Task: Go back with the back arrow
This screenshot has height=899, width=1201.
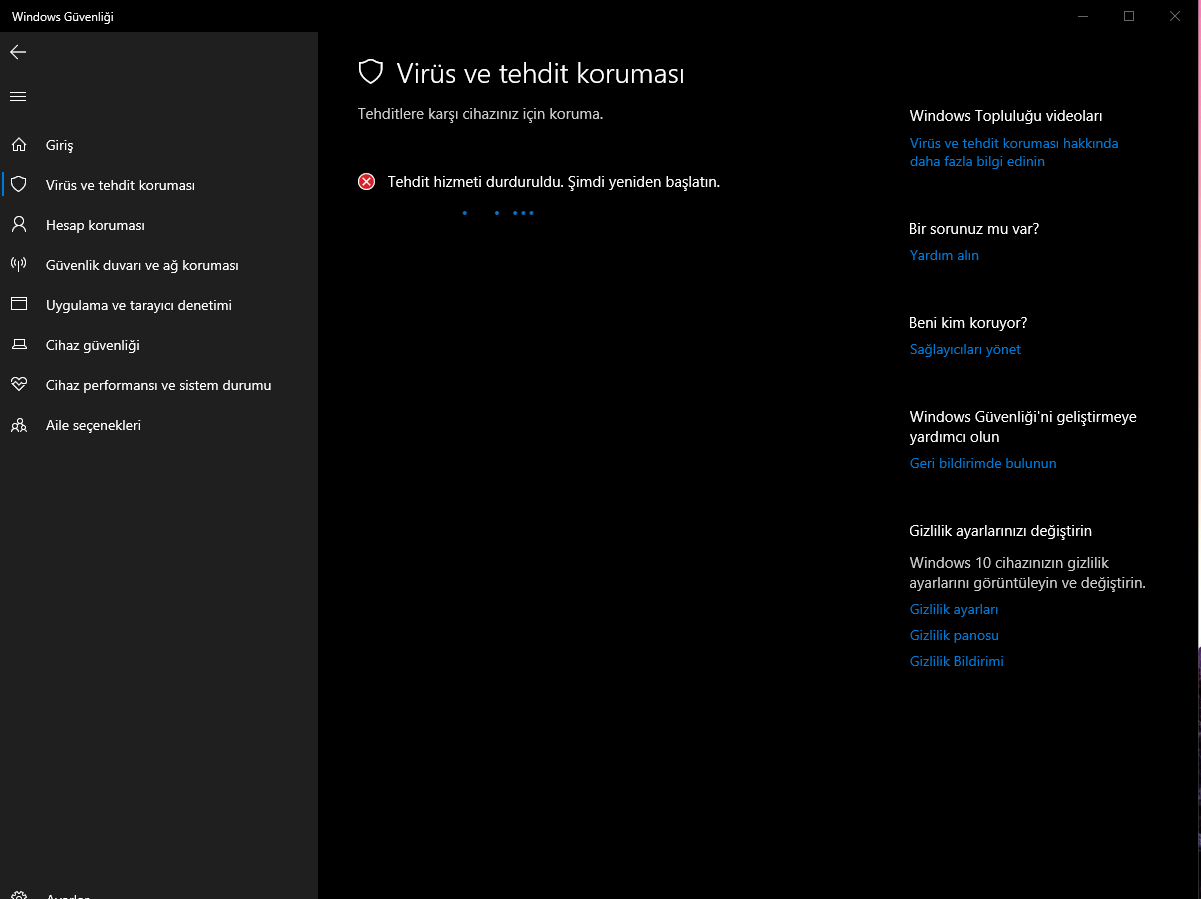Action: [x=18, y=52]
